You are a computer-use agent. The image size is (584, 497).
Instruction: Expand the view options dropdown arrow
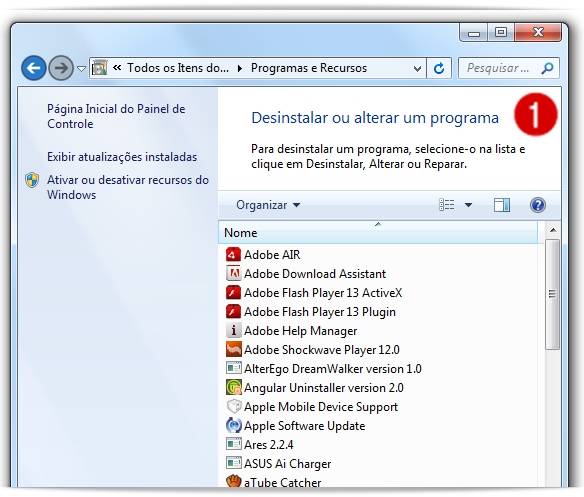point(468,205)
